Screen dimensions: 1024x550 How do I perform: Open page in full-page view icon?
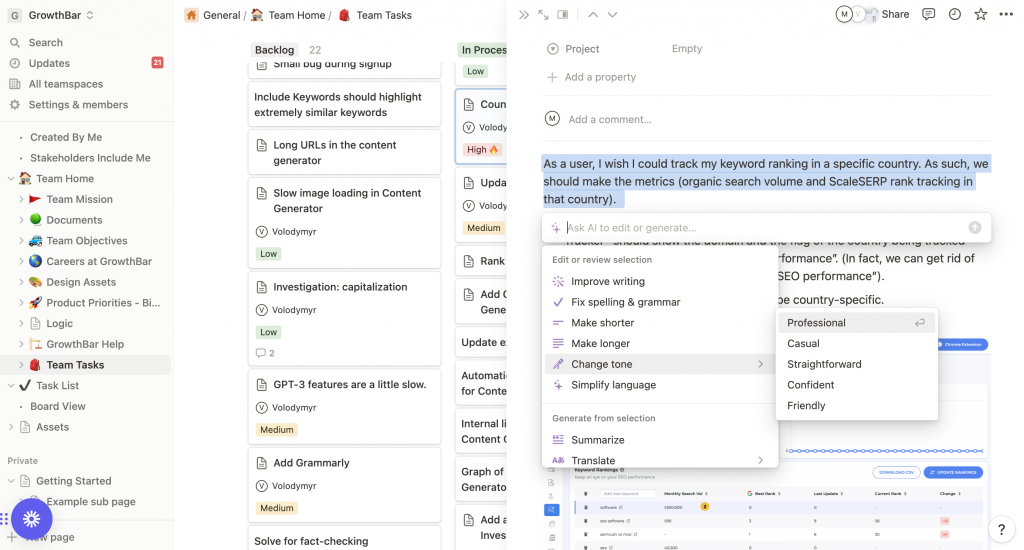[543, 14]
